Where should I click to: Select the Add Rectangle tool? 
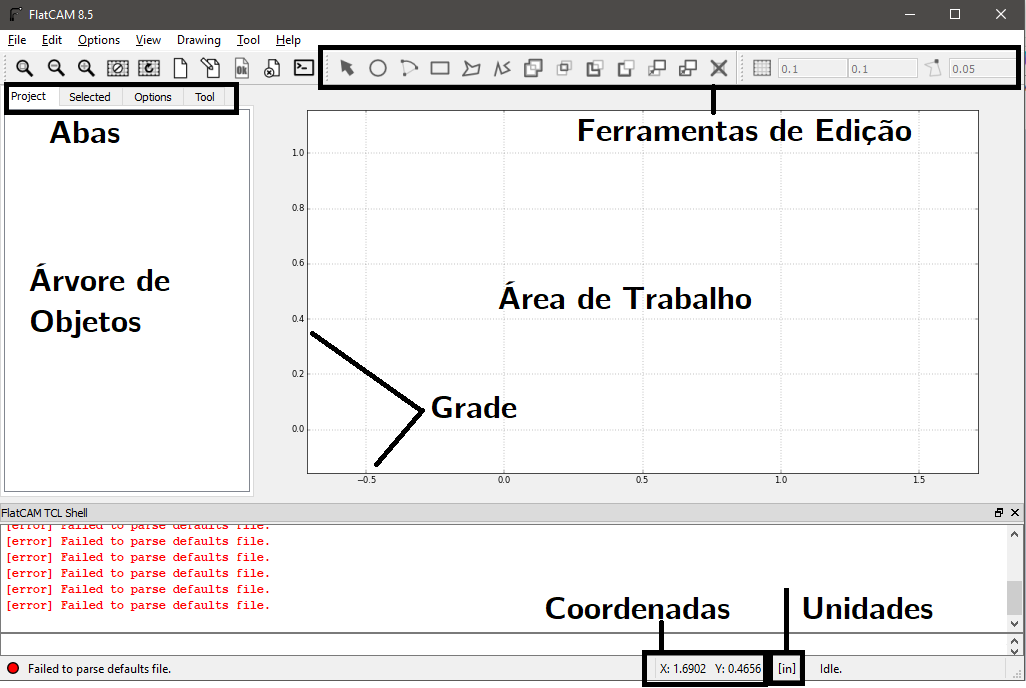[x=440, y=68]
